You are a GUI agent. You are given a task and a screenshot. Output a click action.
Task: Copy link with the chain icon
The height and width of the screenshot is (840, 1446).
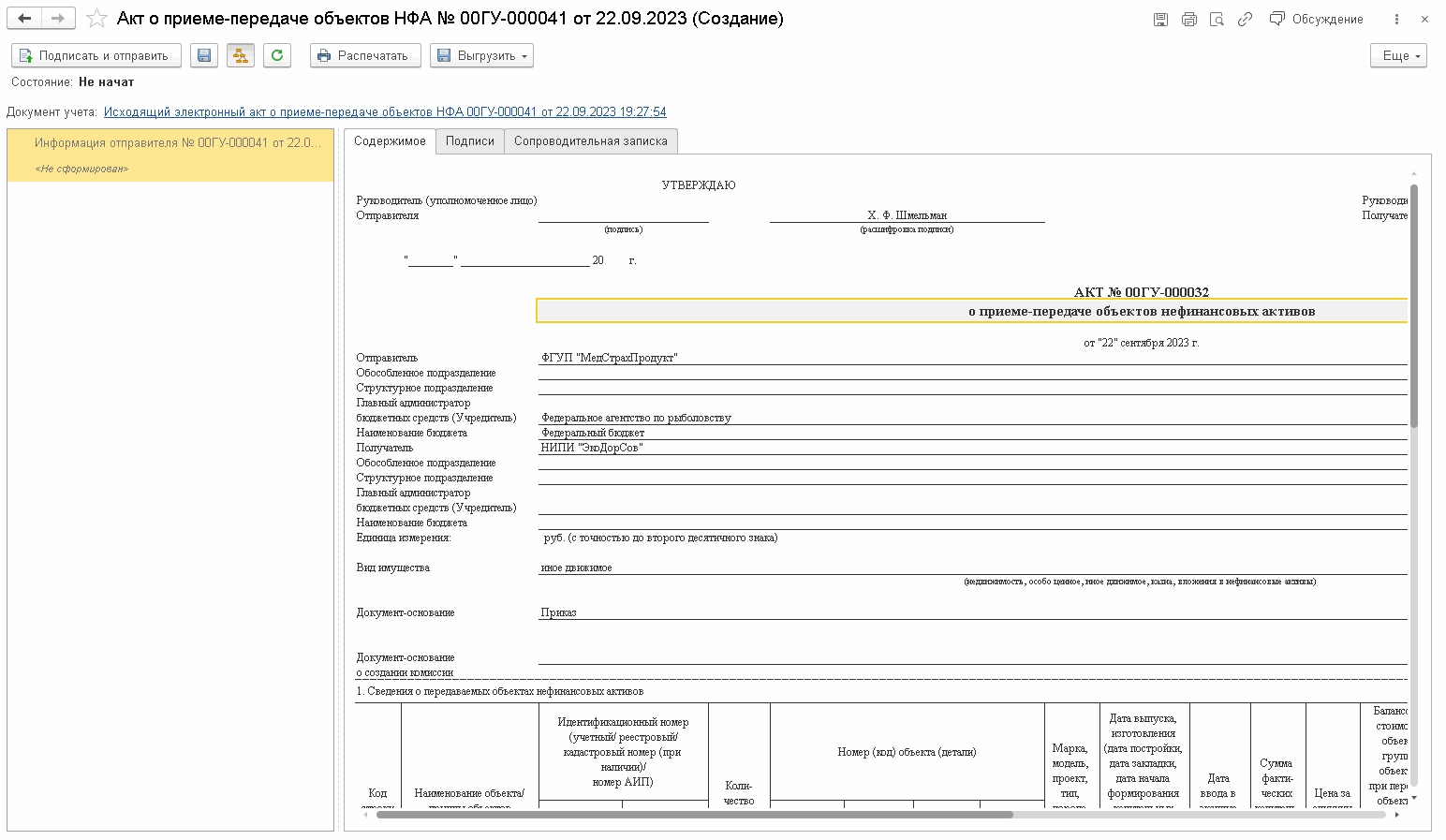point(1245,19)
